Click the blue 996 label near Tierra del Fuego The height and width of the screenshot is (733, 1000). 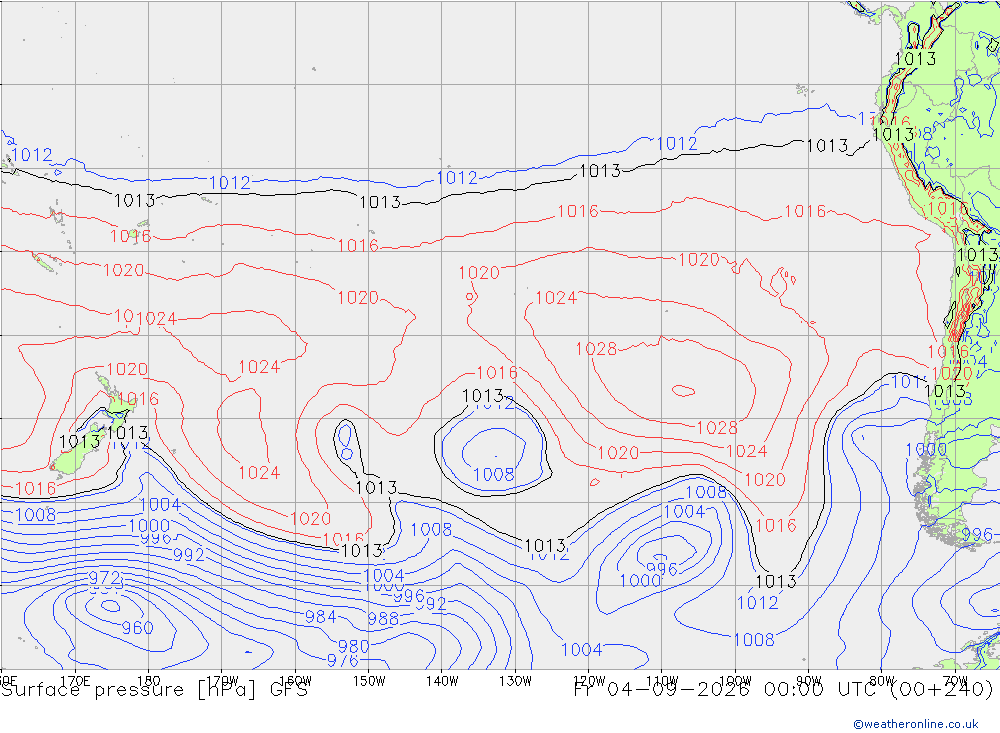977,535
